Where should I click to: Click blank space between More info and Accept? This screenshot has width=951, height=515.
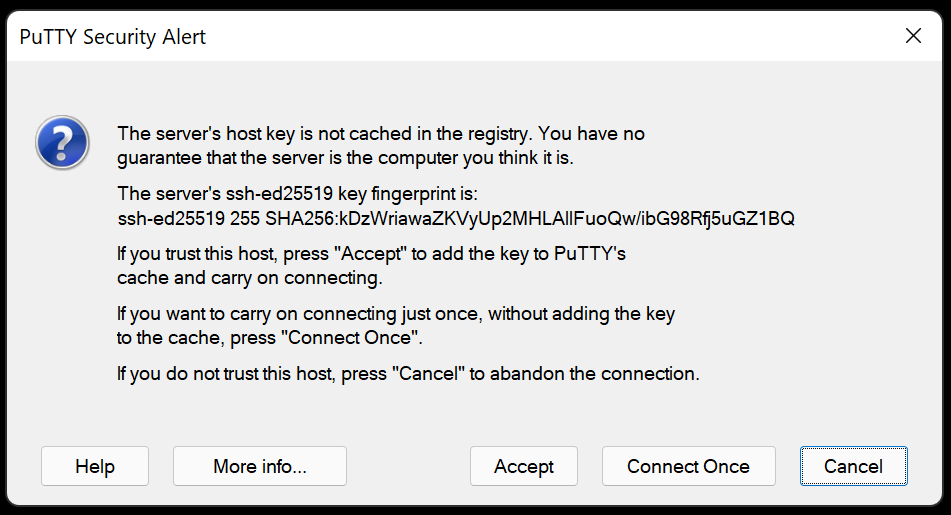(408, 466)
